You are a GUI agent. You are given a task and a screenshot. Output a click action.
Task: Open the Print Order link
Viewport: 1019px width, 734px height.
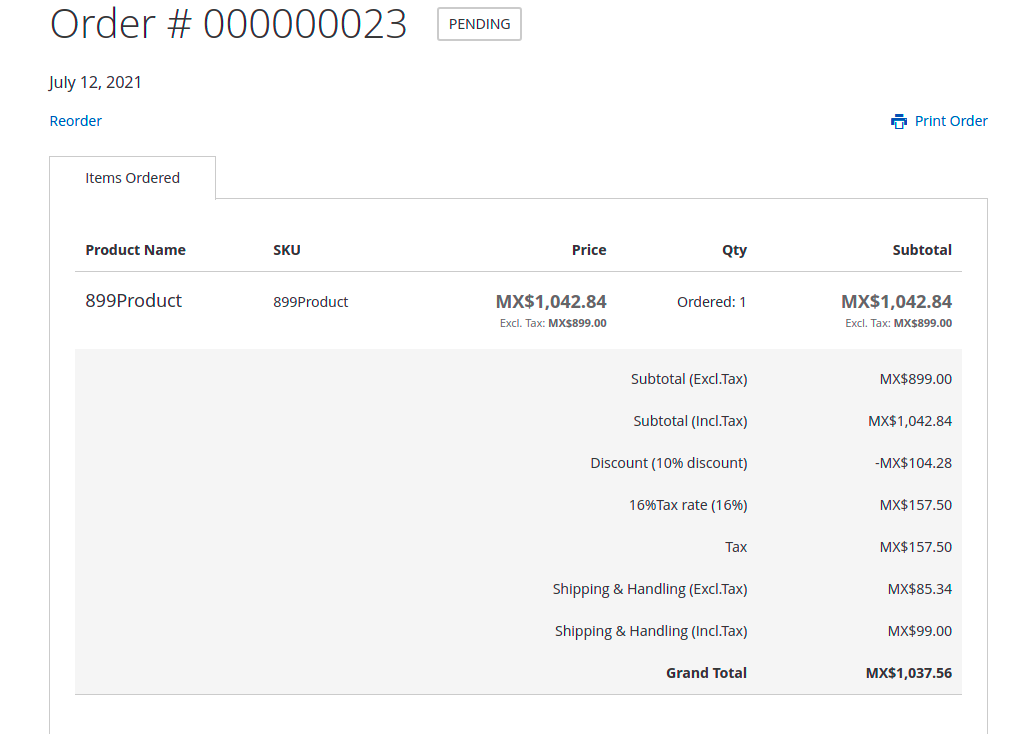(x=950, y=120)
